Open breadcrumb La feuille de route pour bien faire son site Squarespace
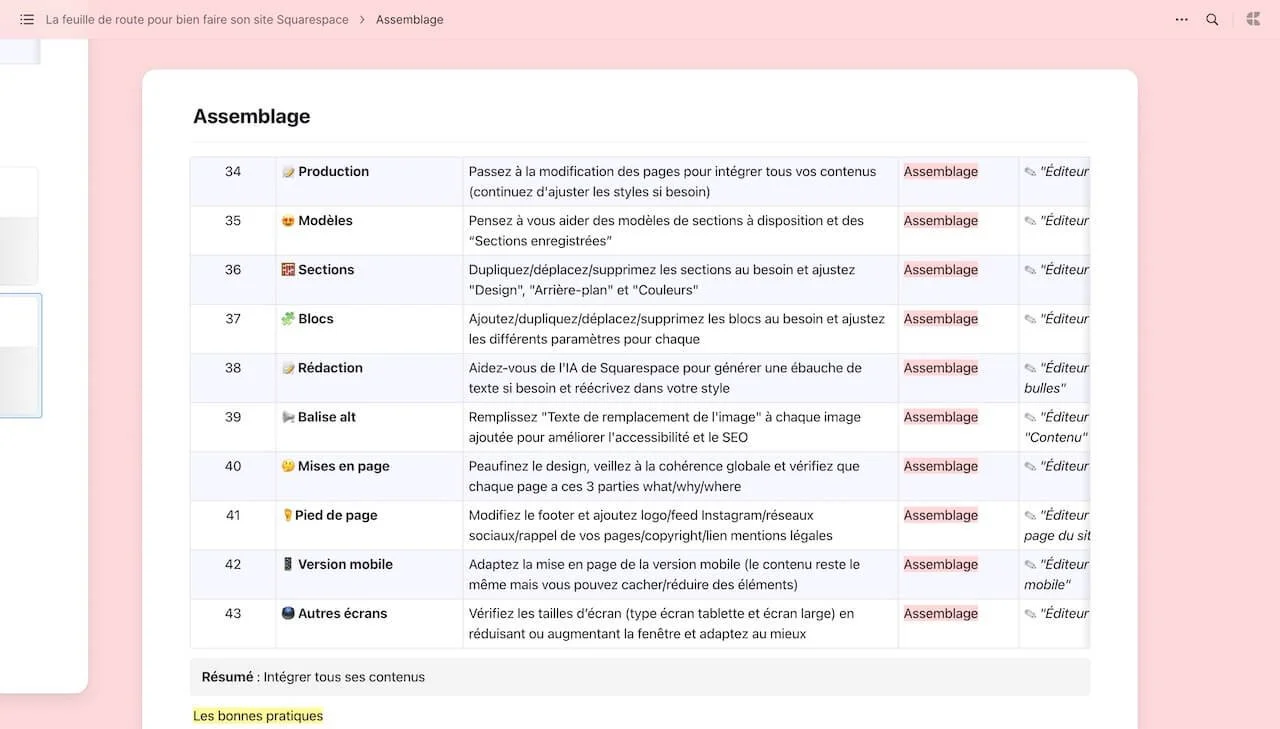 click(x=196, y=19)
